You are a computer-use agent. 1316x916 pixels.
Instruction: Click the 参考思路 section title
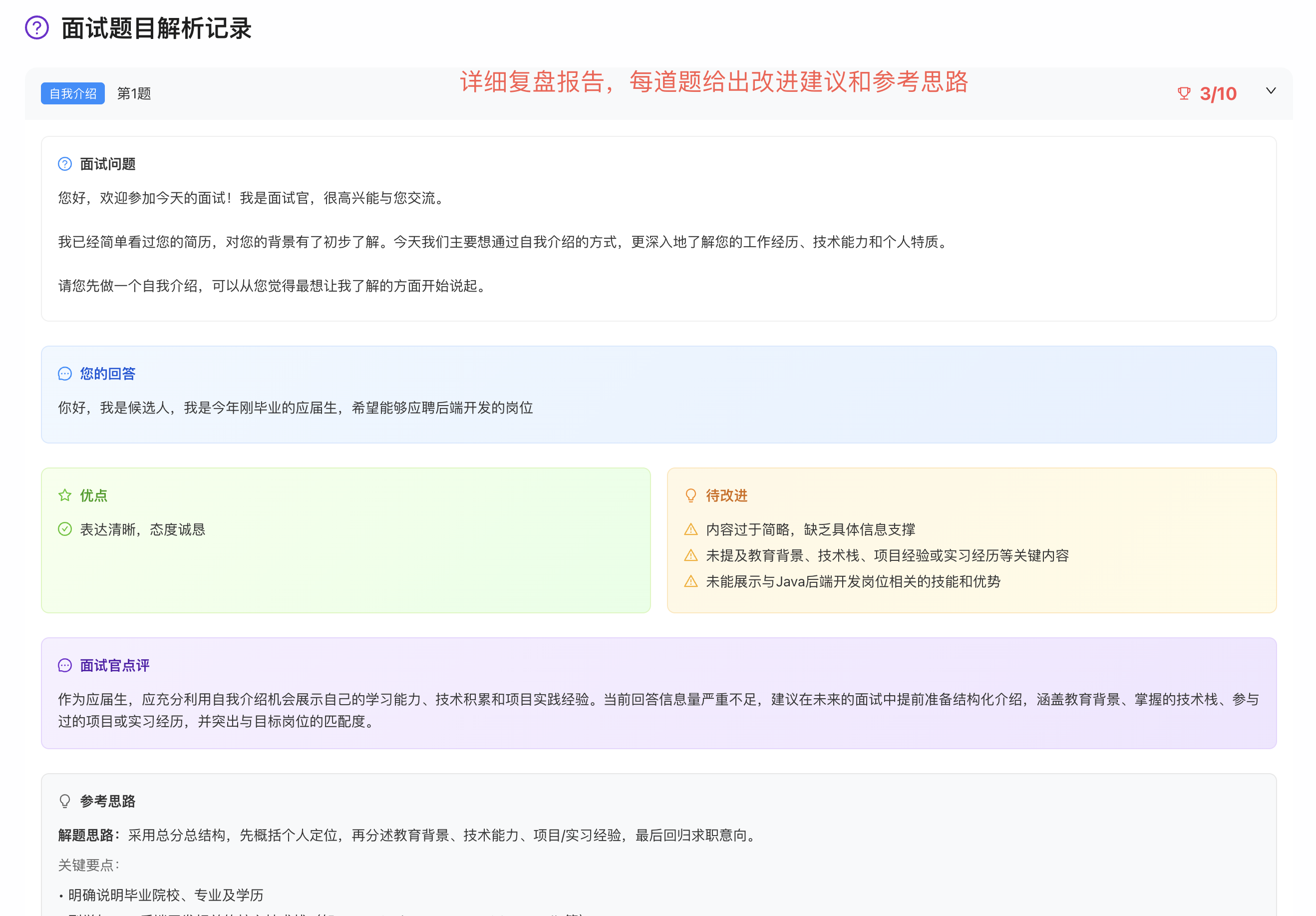click(108, 801)
